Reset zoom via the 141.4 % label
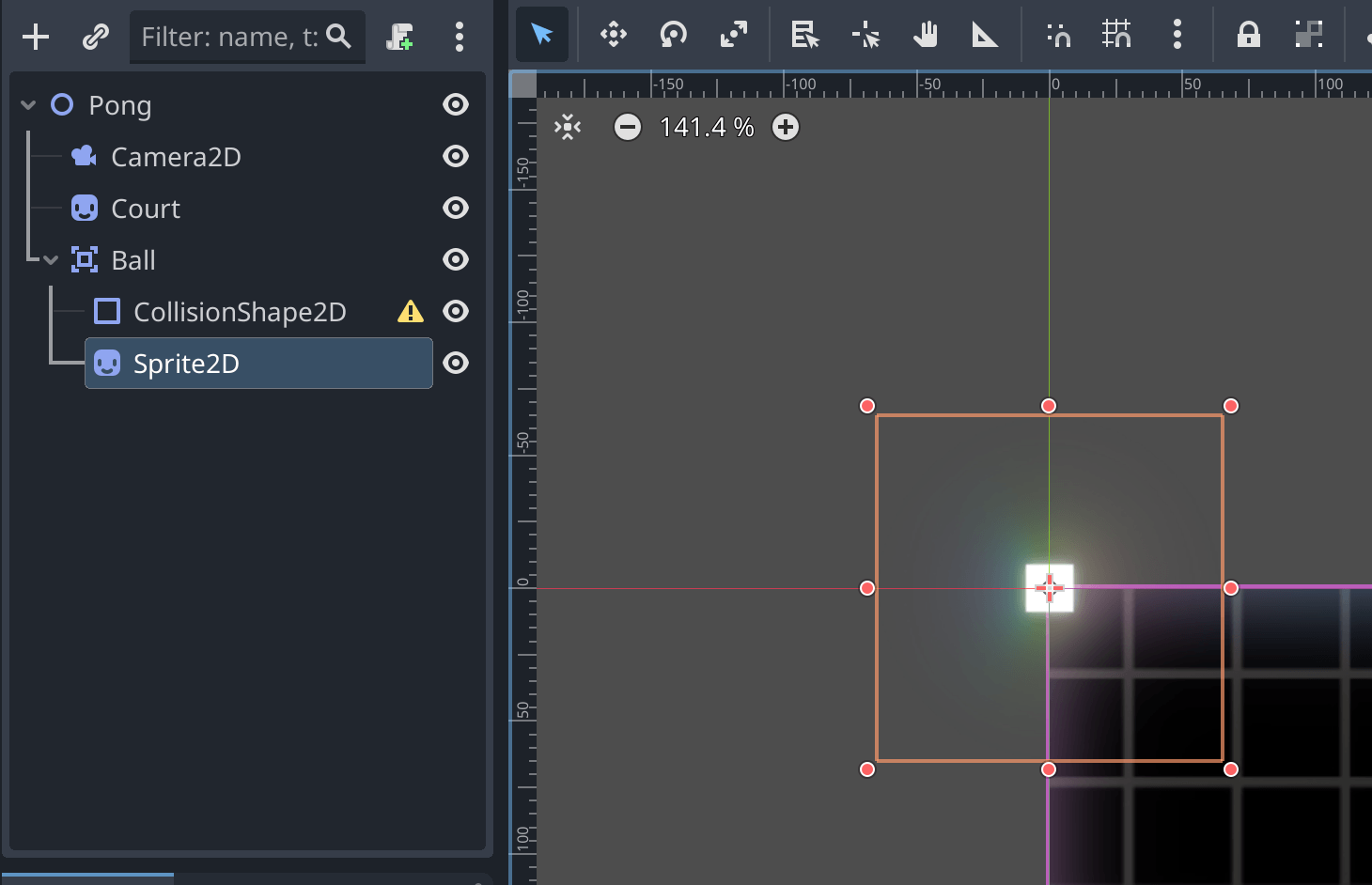This screenshot has height=885, width=1372. [707, 127]
